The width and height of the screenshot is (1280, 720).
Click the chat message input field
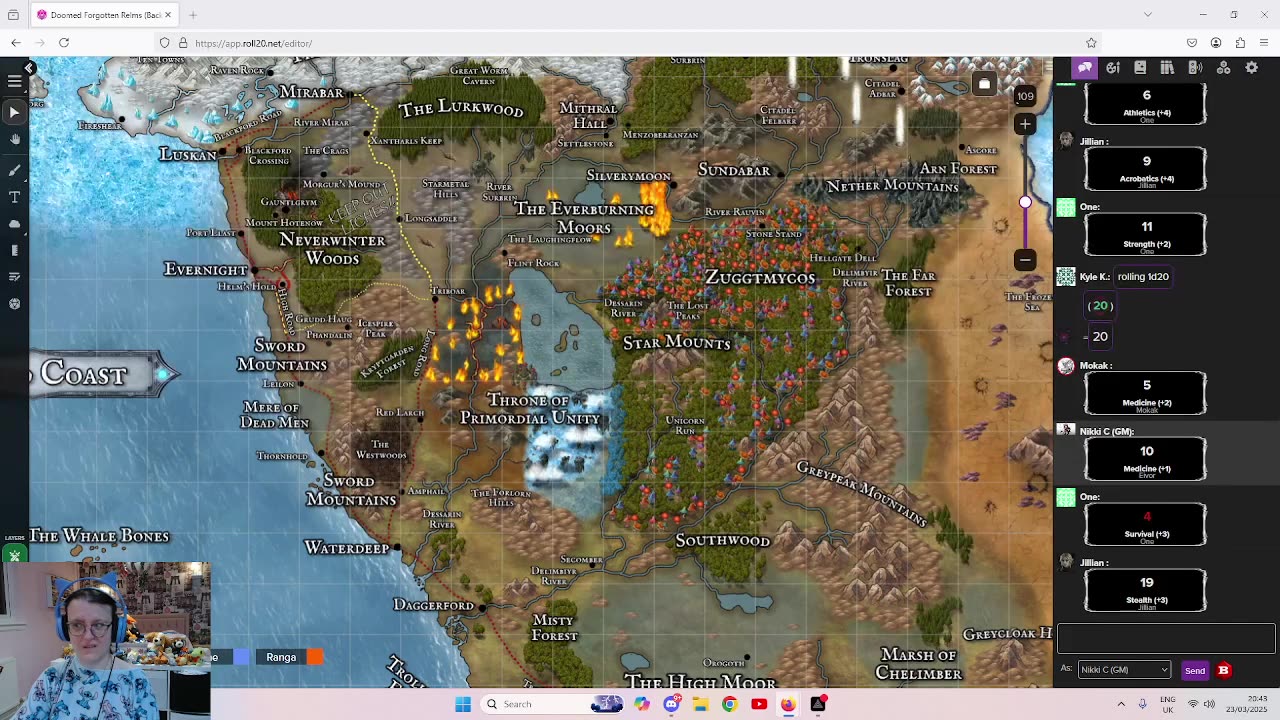tap(1166, 638)
